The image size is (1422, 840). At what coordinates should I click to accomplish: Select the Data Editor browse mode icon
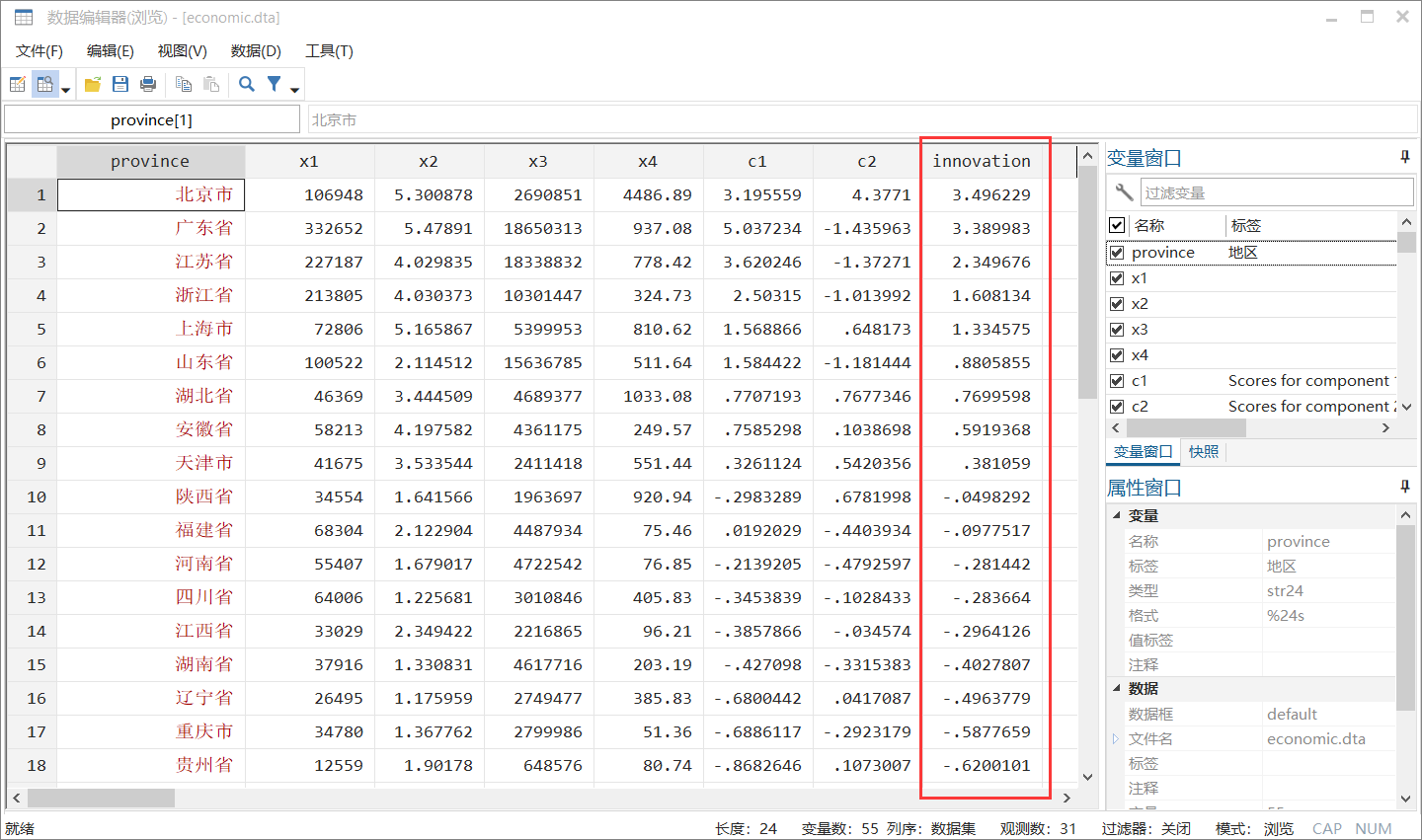tap(44, 85)
